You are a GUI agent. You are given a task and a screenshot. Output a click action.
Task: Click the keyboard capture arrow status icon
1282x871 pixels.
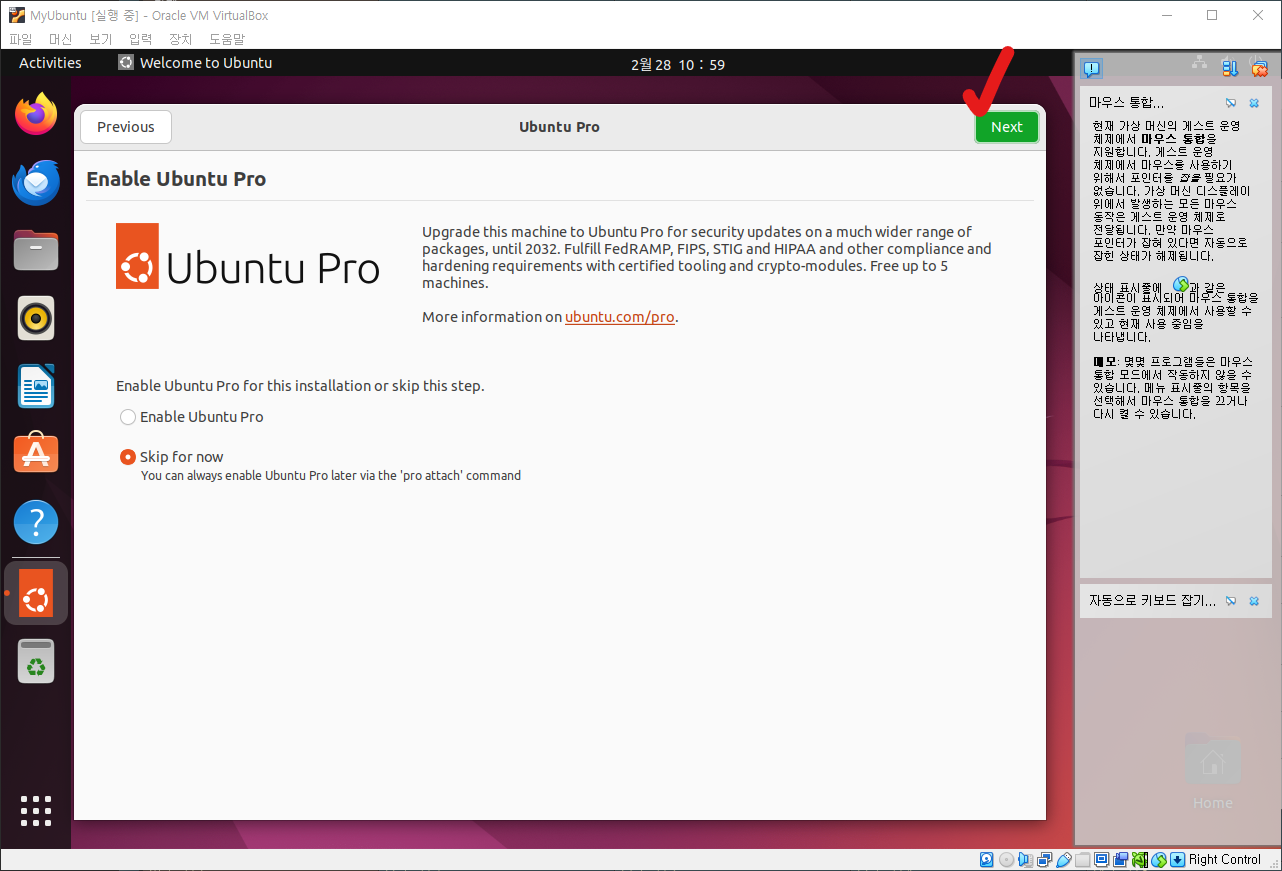[1178, 859]
